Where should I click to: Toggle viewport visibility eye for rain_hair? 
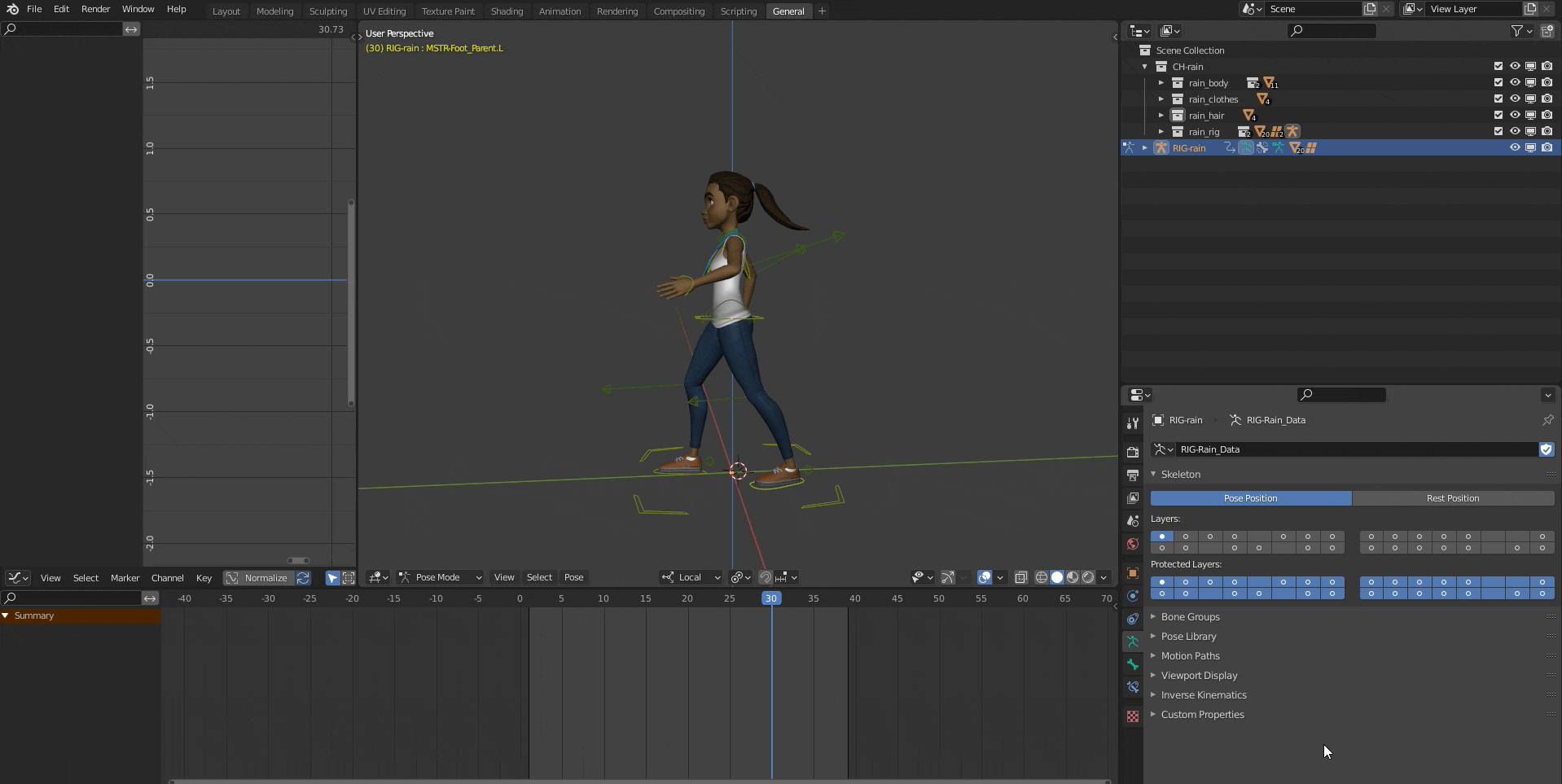[1516, 115]
